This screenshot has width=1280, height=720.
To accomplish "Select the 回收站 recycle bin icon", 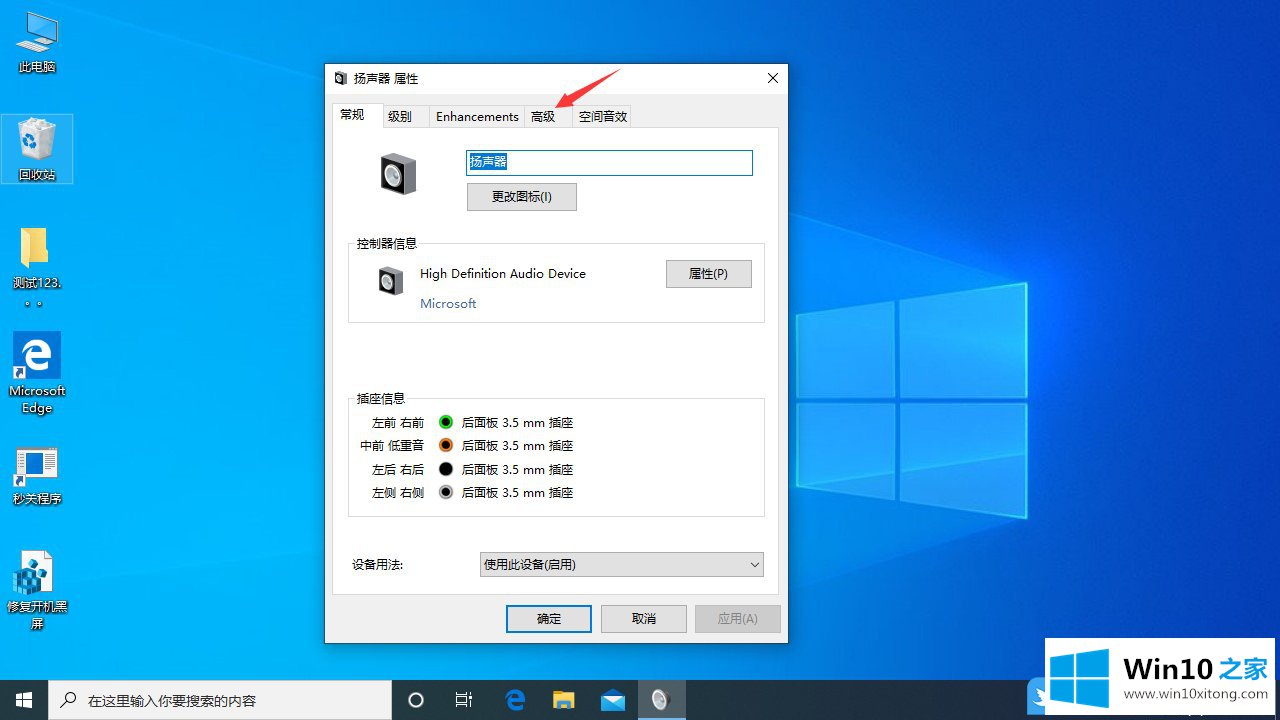I will click(x=37, y=148).
